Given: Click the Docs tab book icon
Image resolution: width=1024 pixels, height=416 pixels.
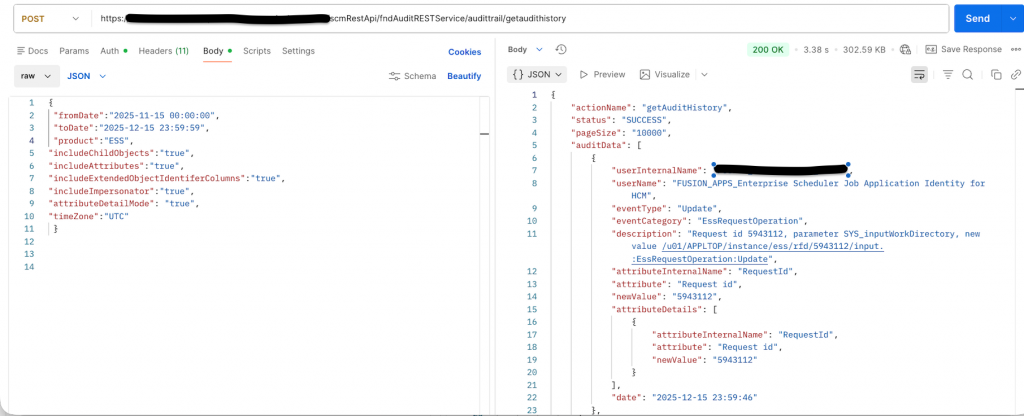Looking at the screenshot, I should click(21, 51).
